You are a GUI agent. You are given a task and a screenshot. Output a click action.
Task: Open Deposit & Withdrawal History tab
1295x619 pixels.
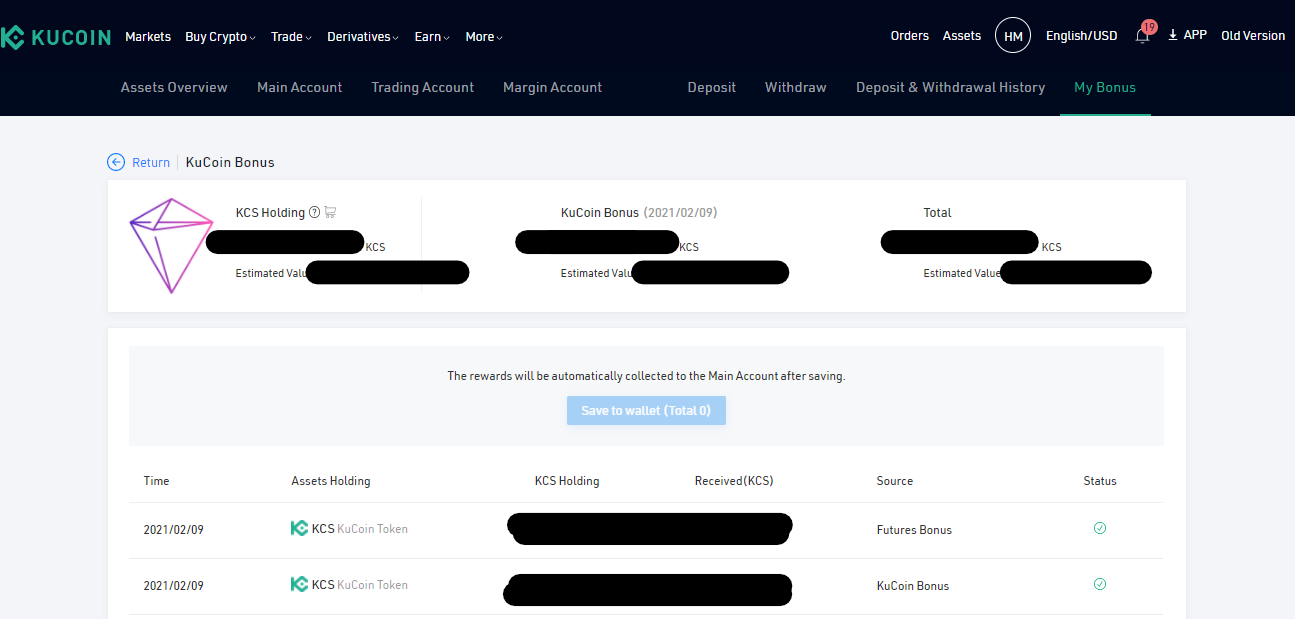pyautogui.click(x=950, y=87)
